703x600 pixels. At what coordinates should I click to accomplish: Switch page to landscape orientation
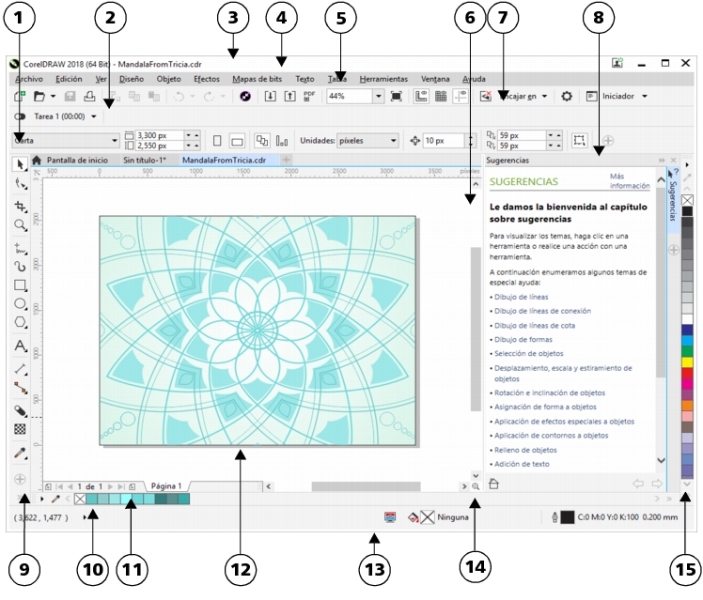point(238,141)
